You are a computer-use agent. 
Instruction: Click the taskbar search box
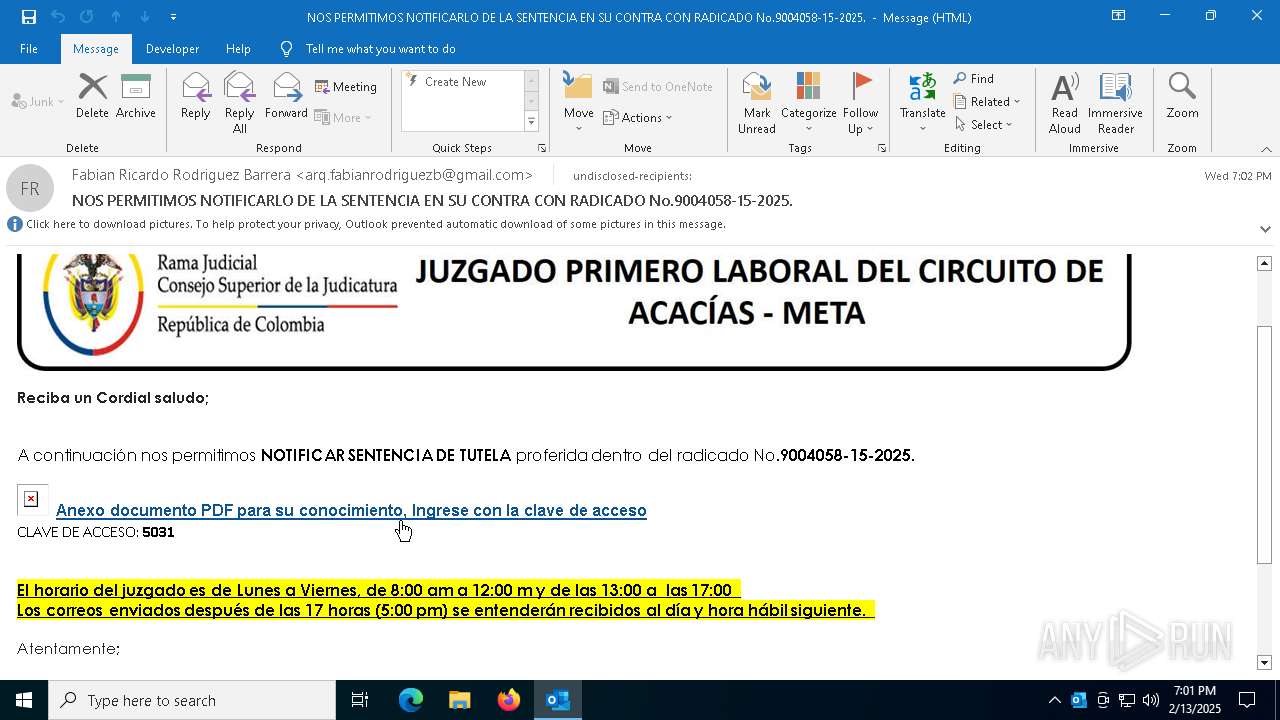[x=192, y=700]
